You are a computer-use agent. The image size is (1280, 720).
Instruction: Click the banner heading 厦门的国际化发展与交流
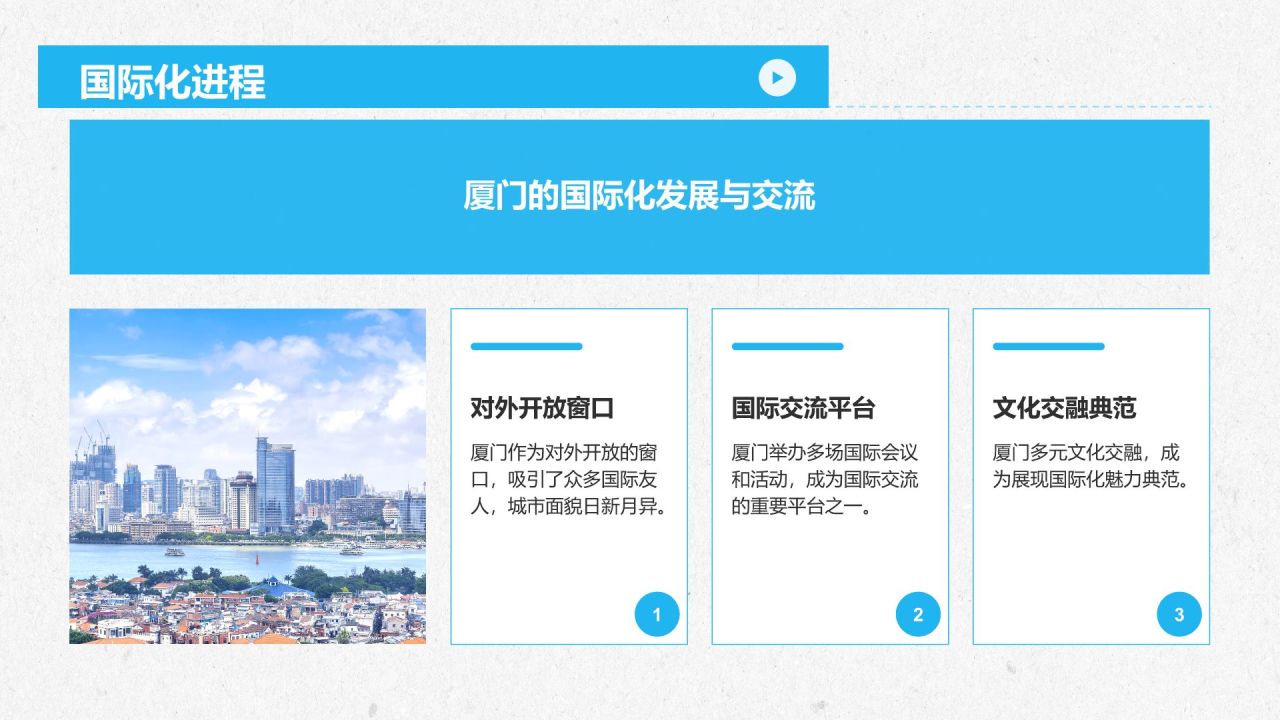pyautogui.click(x=639, y=196)
